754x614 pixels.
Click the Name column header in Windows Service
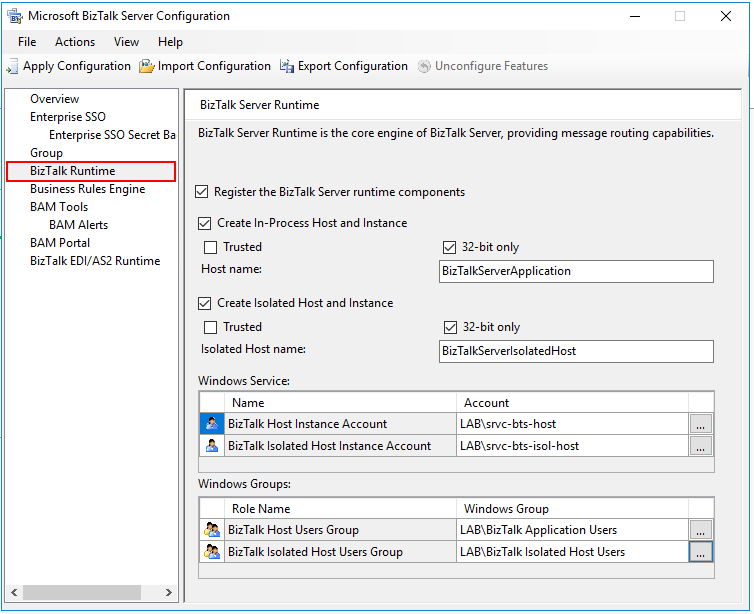pos(340,402)
